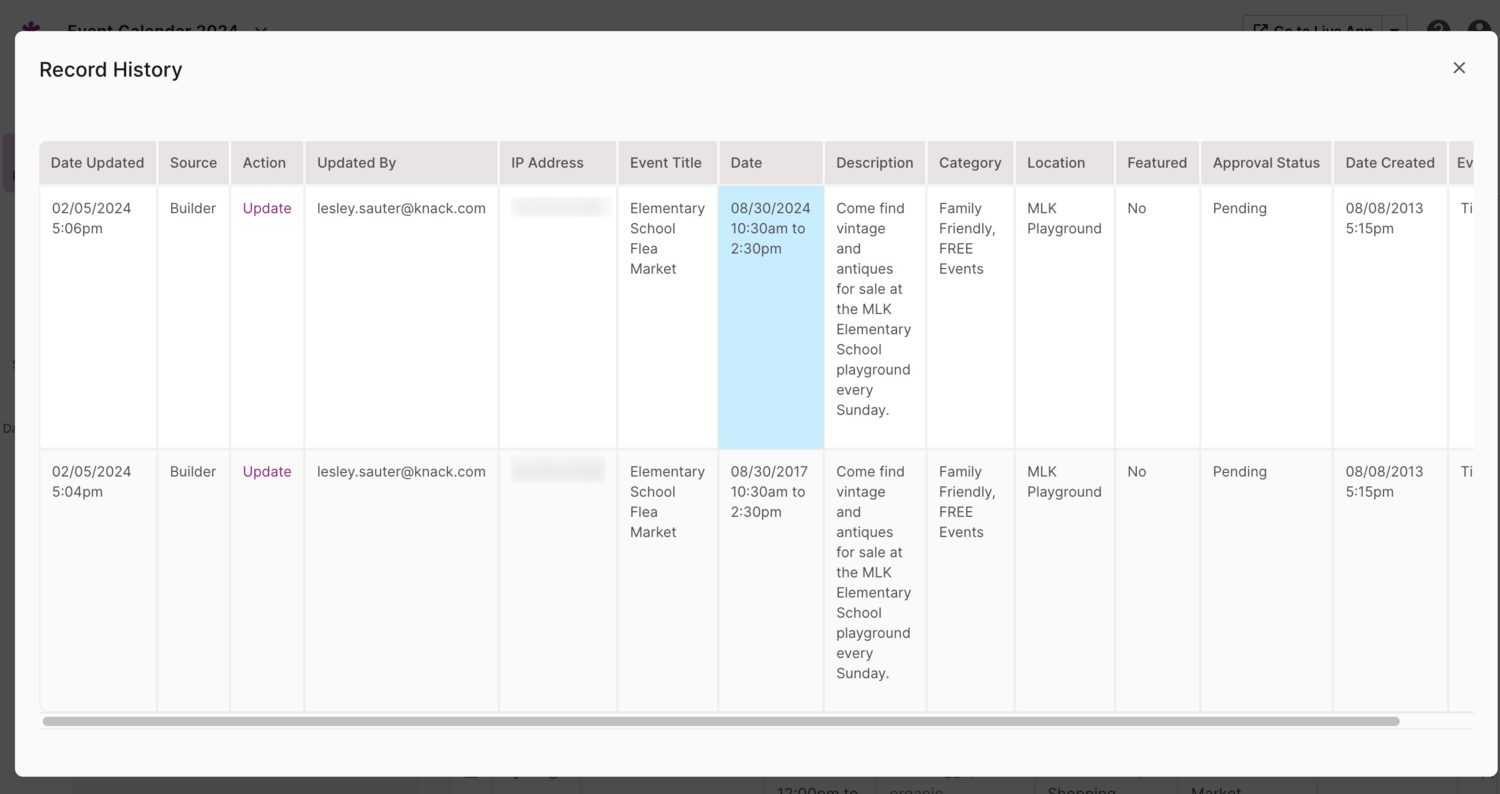Click the Record History dialog title
1500x794 pixels.
point(111,70)
